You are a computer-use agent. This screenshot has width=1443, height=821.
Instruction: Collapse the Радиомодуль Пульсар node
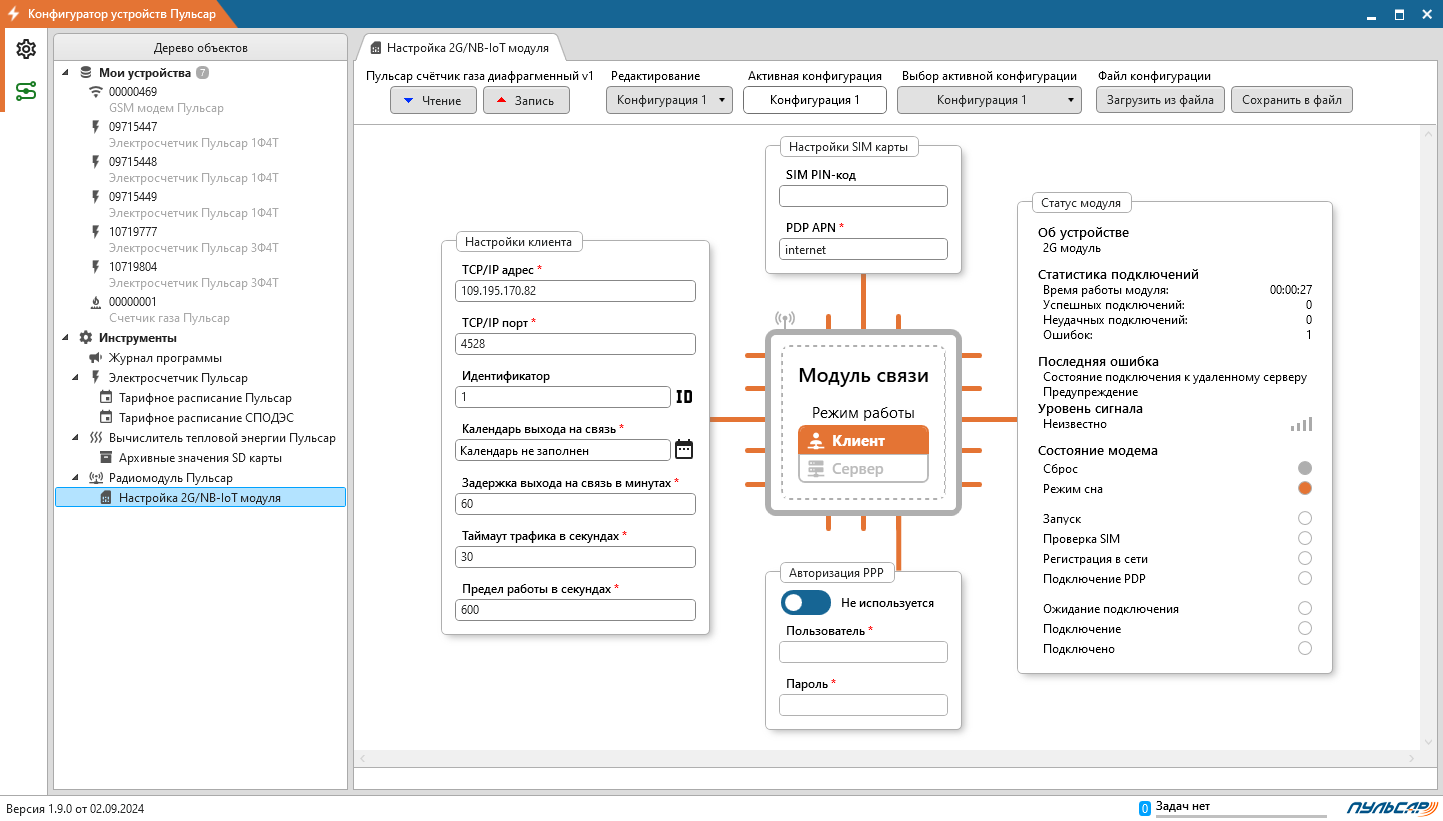pyautogui.click(x=76, y=478)
